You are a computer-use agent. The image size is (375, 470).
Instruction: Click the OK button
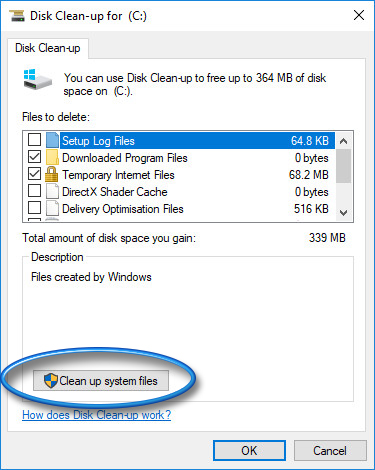(x=249, y=451)
